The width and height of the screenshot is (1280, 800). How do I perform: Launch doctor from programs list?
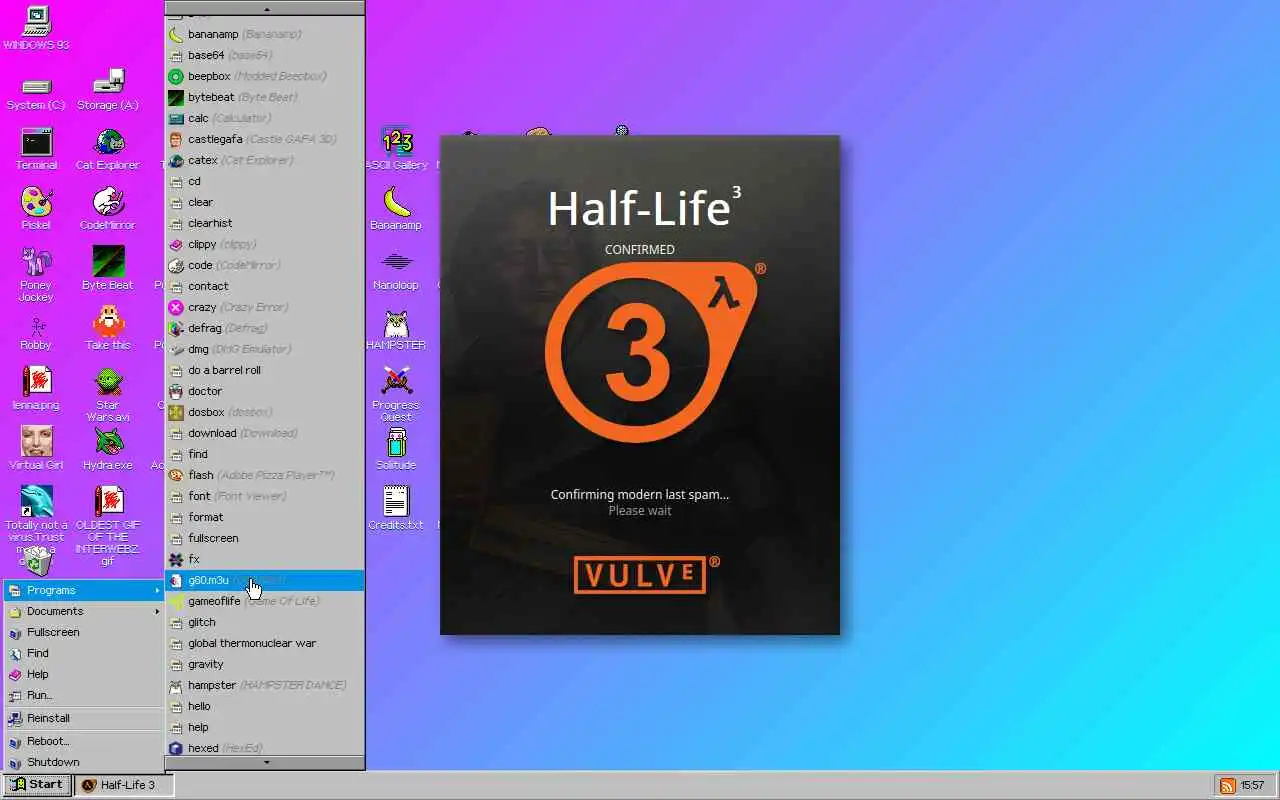pos(265,391)
